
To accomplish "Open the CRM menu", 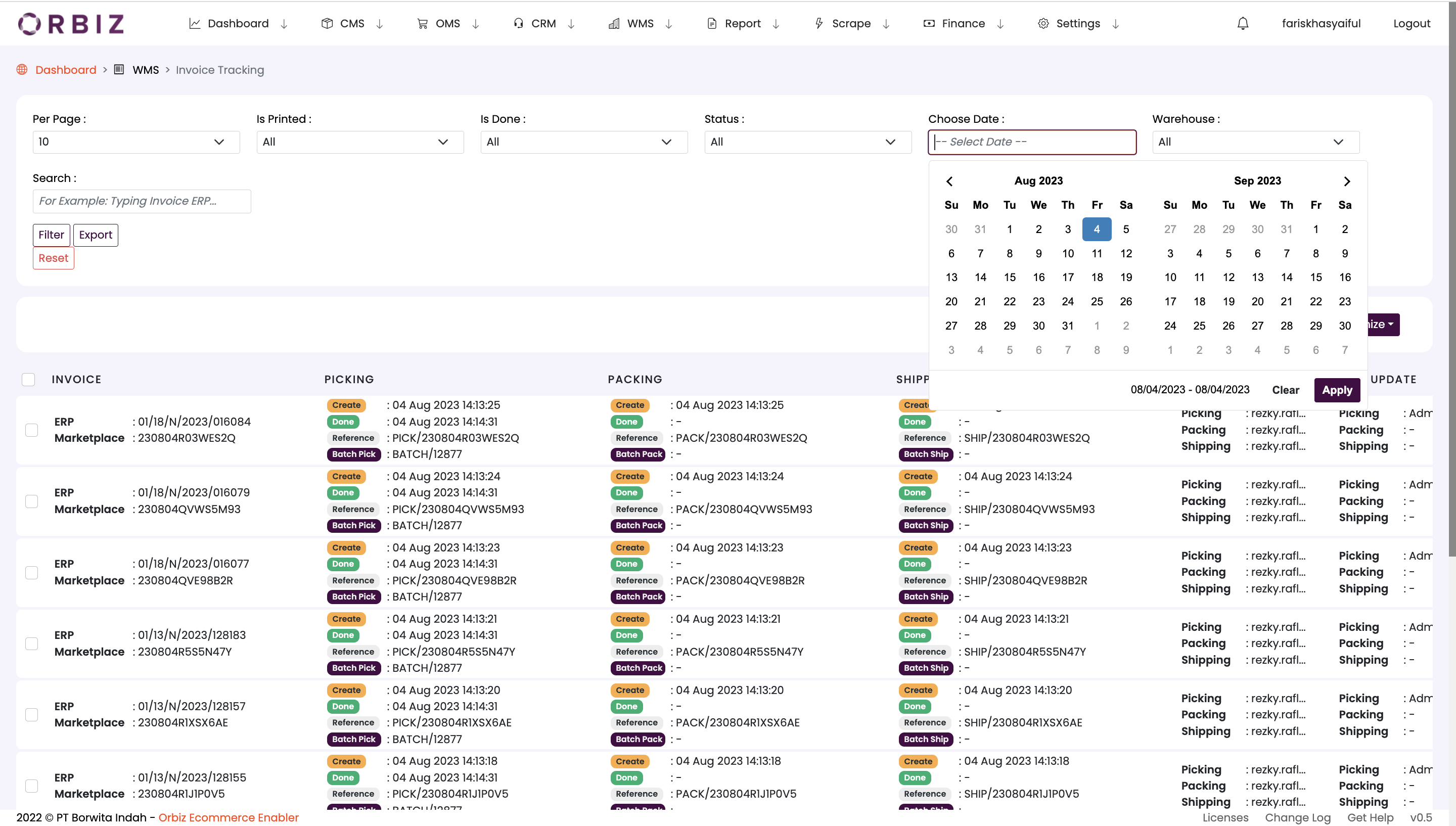I will tap(543, 24).
